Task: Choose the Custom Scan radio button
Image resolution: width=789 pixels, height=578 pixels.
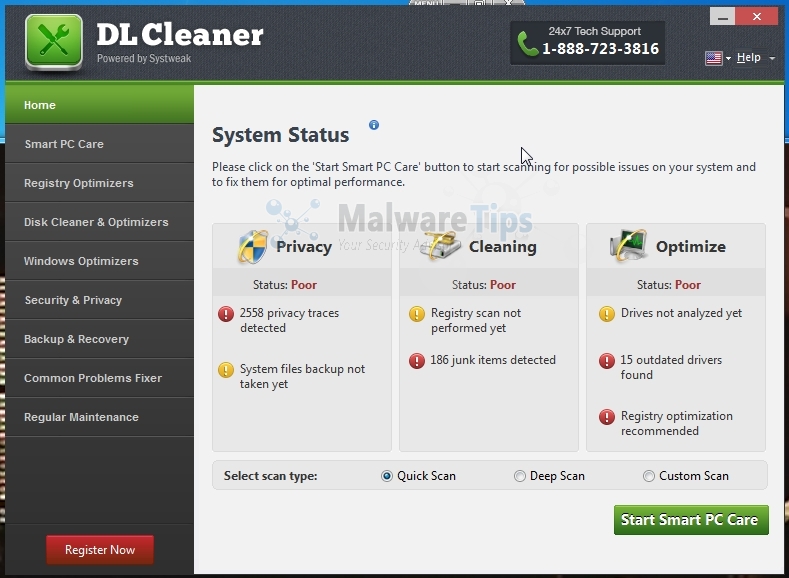Action: click(649, 476)
